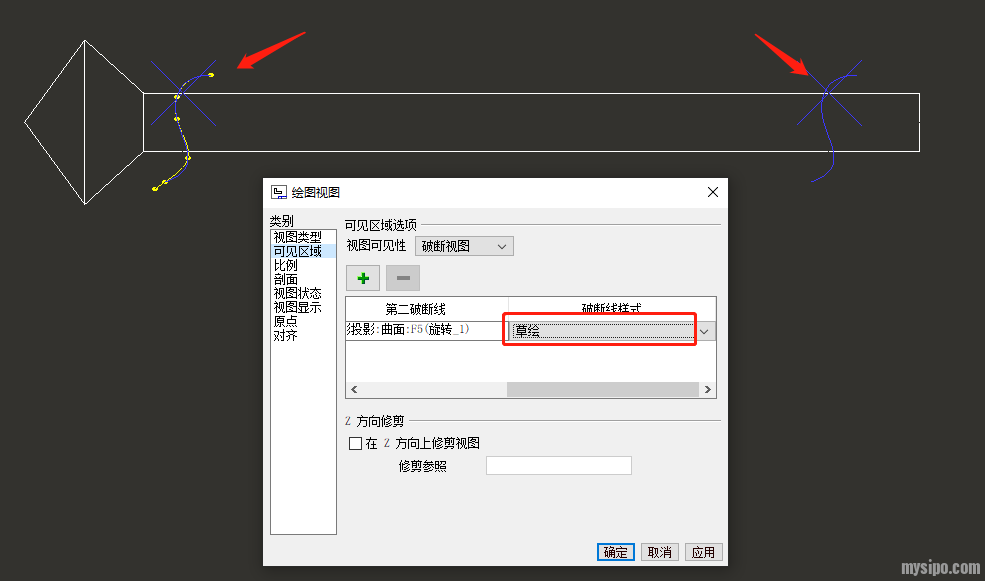Click the horizontal scrollbar thumb in the table

click(x=603, y=390)
